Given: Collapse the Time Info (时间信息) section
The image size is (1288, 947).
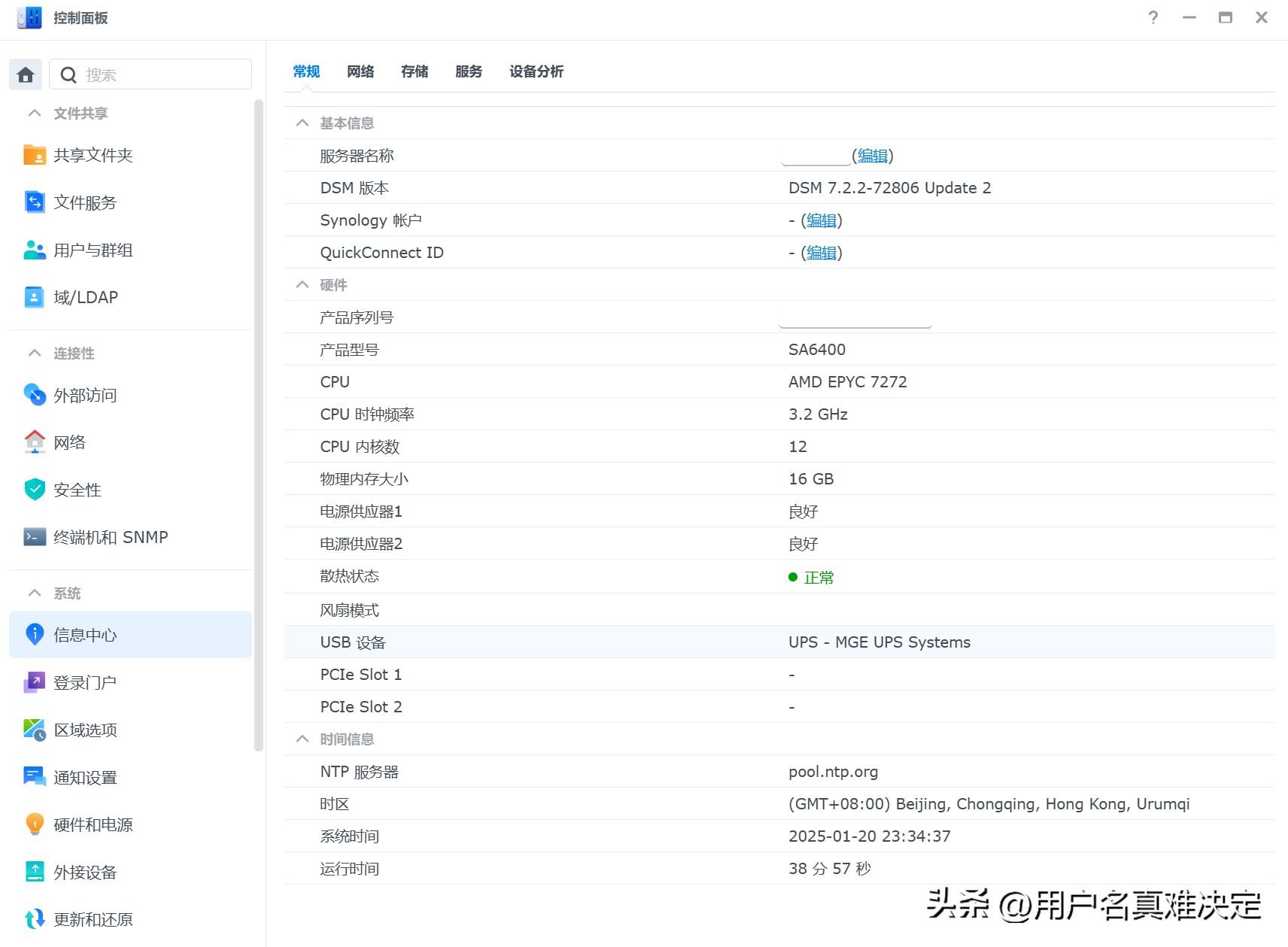Looking at the screenshot, I should 302,739.
